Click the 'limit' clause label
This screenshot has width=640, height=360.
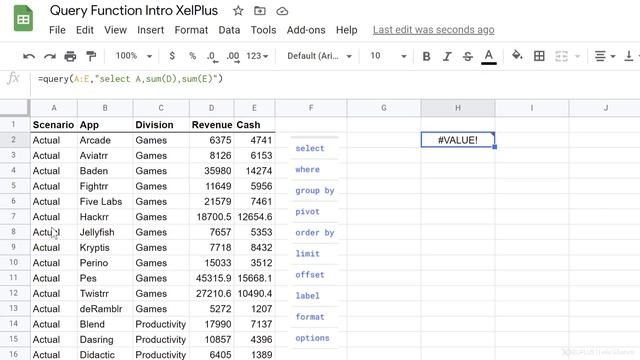307,254
